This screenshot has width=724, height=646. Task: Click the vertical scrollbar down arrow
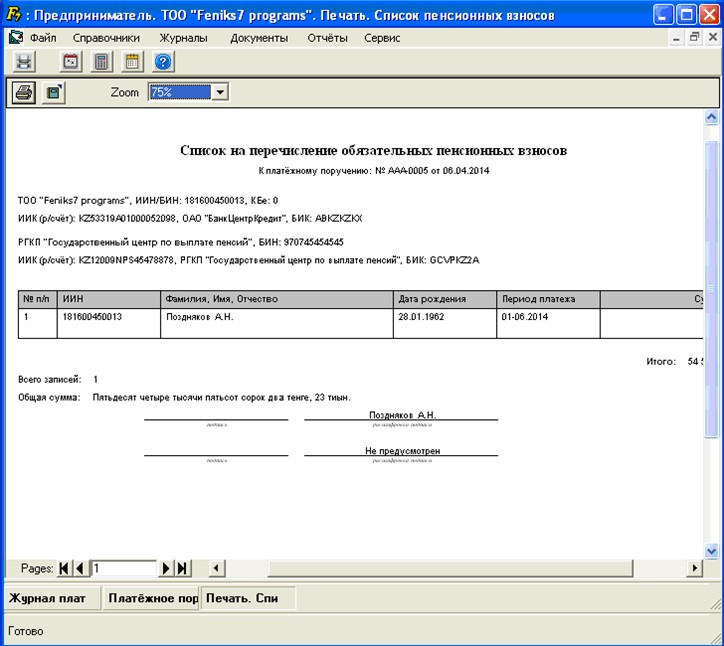tap(711, 550)
